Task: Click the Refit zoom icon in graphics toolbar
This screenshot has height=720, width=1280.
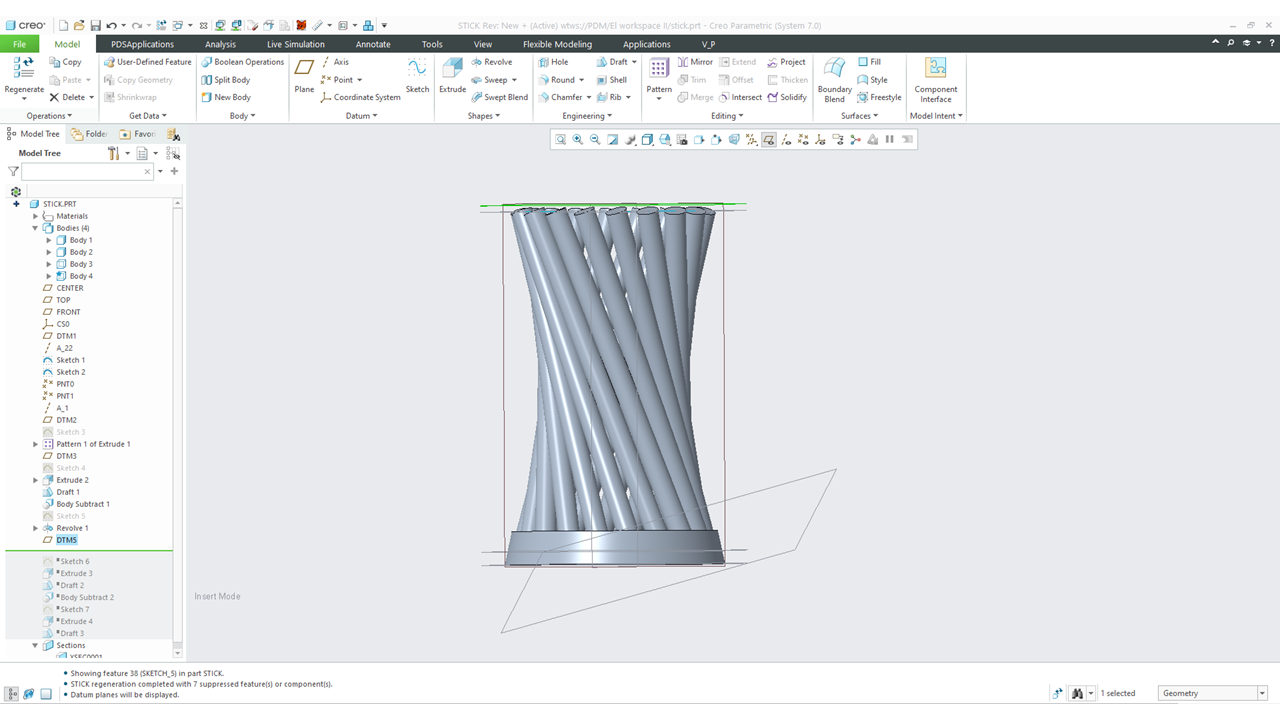Action: 560,140
